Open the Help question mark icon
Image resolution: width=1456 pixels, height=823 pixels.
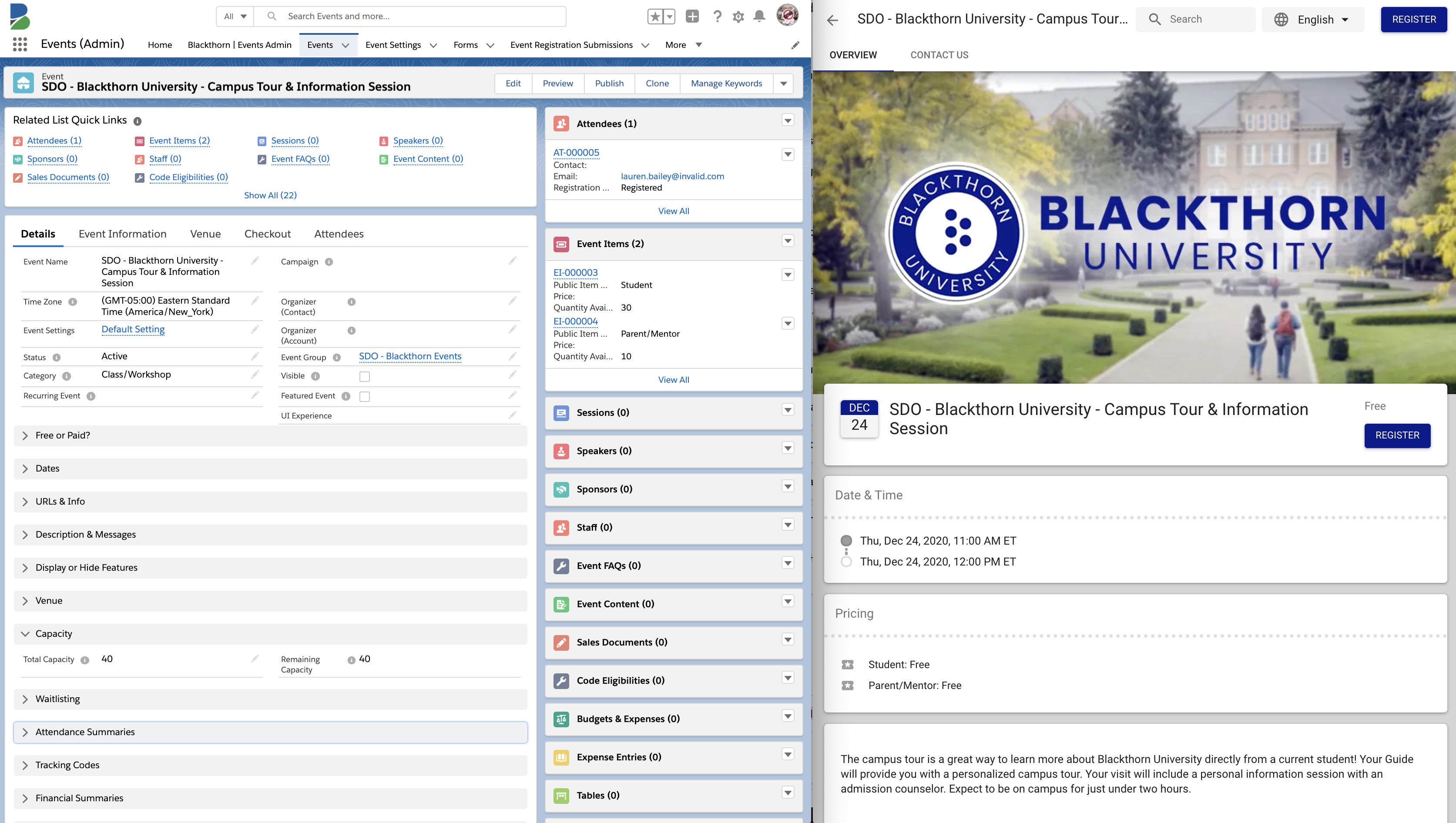(717, 17)
